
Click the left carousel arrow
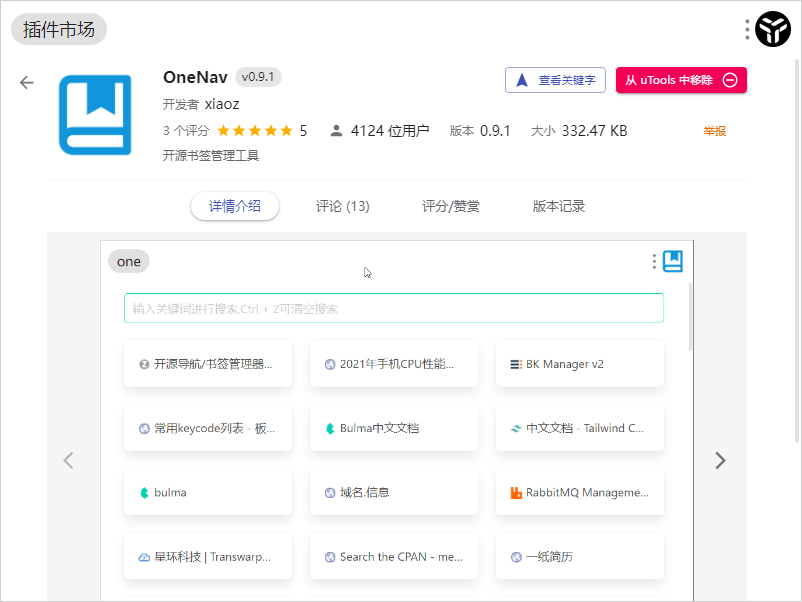point(68,460)
